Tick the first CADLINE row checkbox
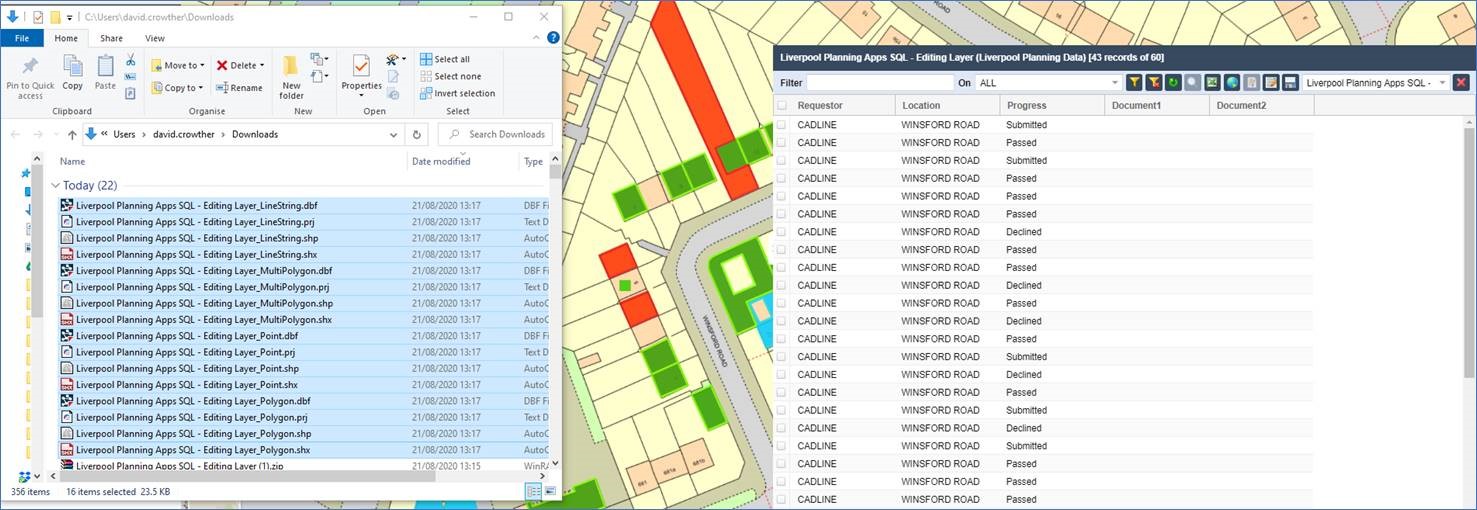 coord(782,125)
